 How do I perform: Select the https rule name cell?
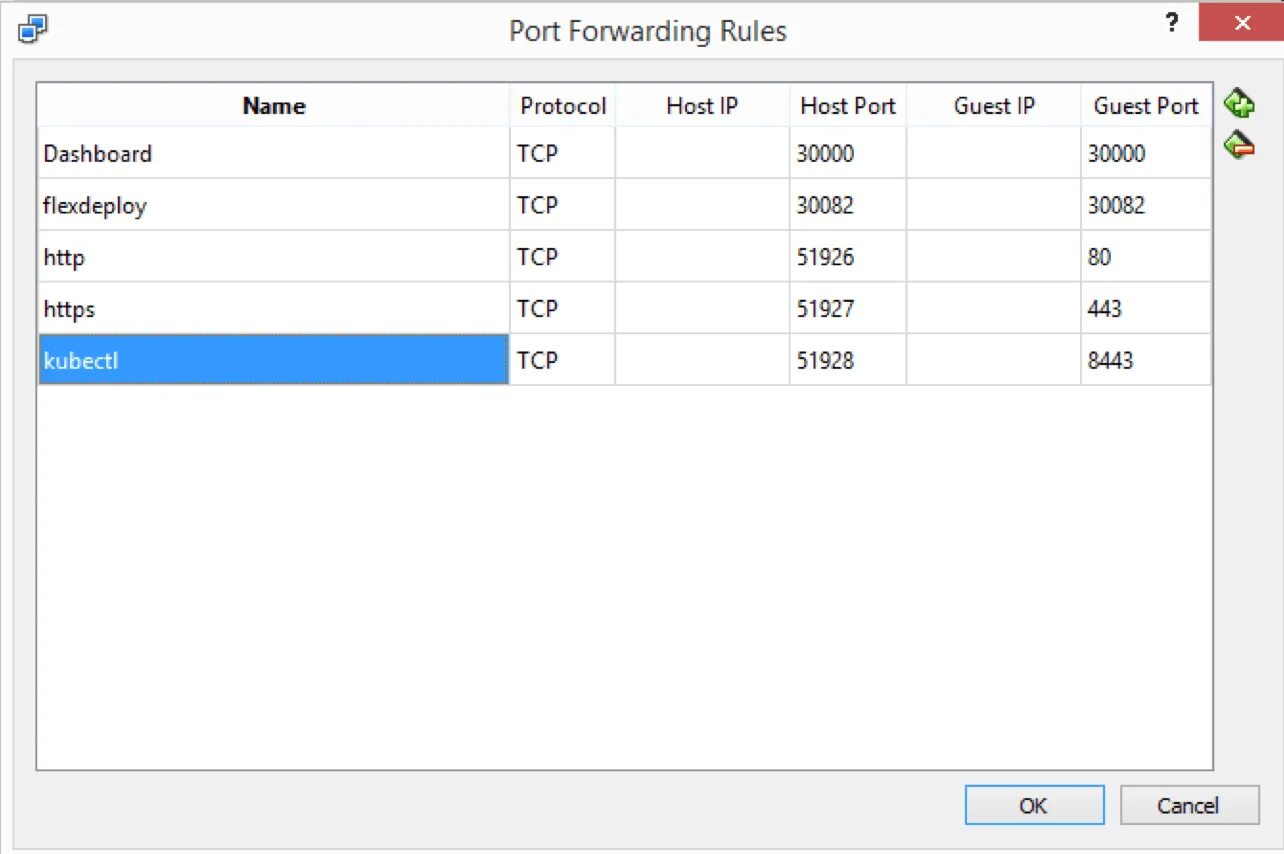coord(273,309)
